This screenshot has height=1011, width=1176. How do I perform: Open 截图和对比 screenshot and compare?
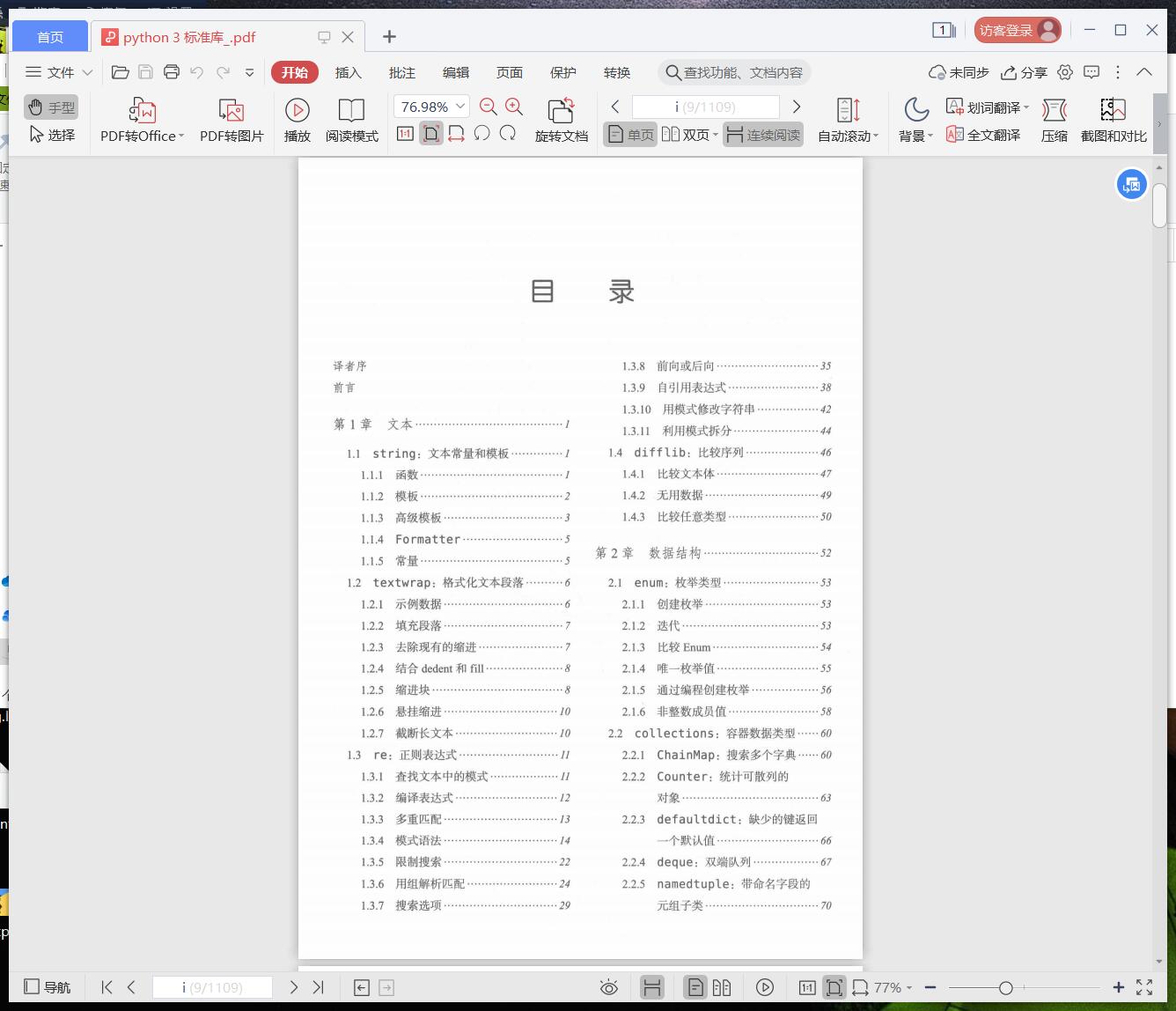[x=1114, y=121]
